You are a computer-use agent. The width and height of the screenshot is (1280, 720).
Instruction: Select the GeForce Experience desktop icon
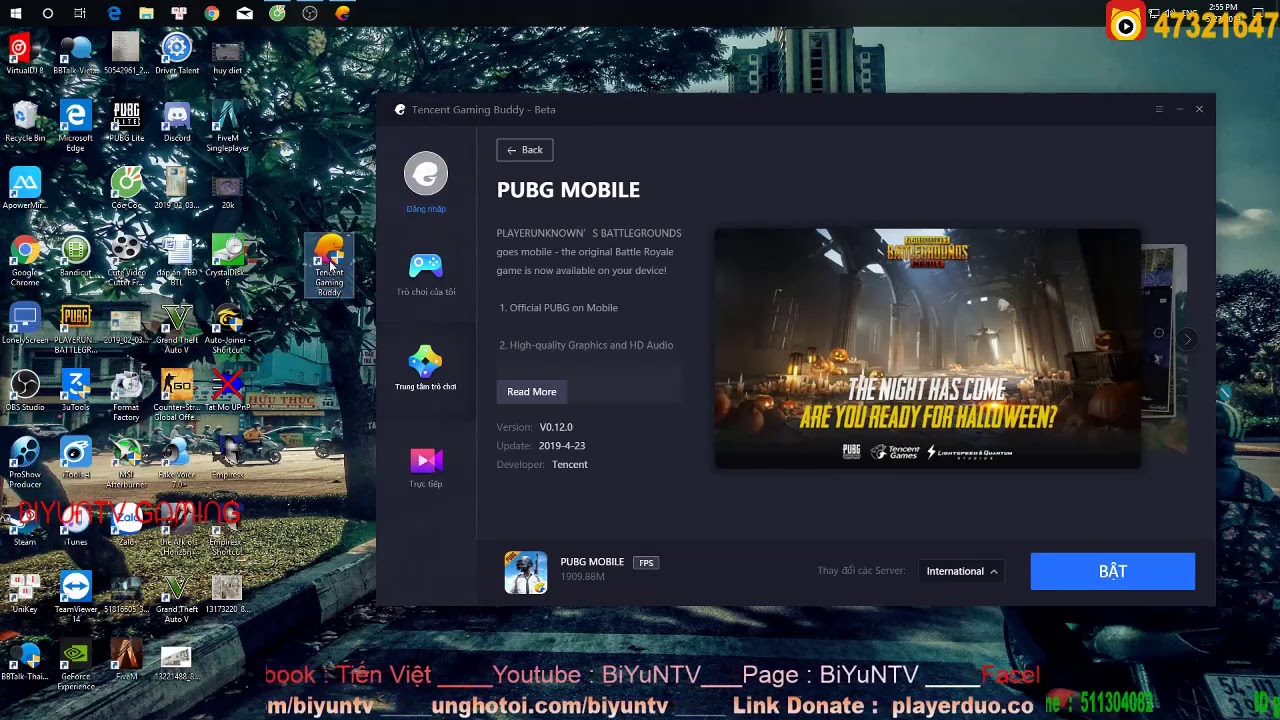click(x=75, y=666)
